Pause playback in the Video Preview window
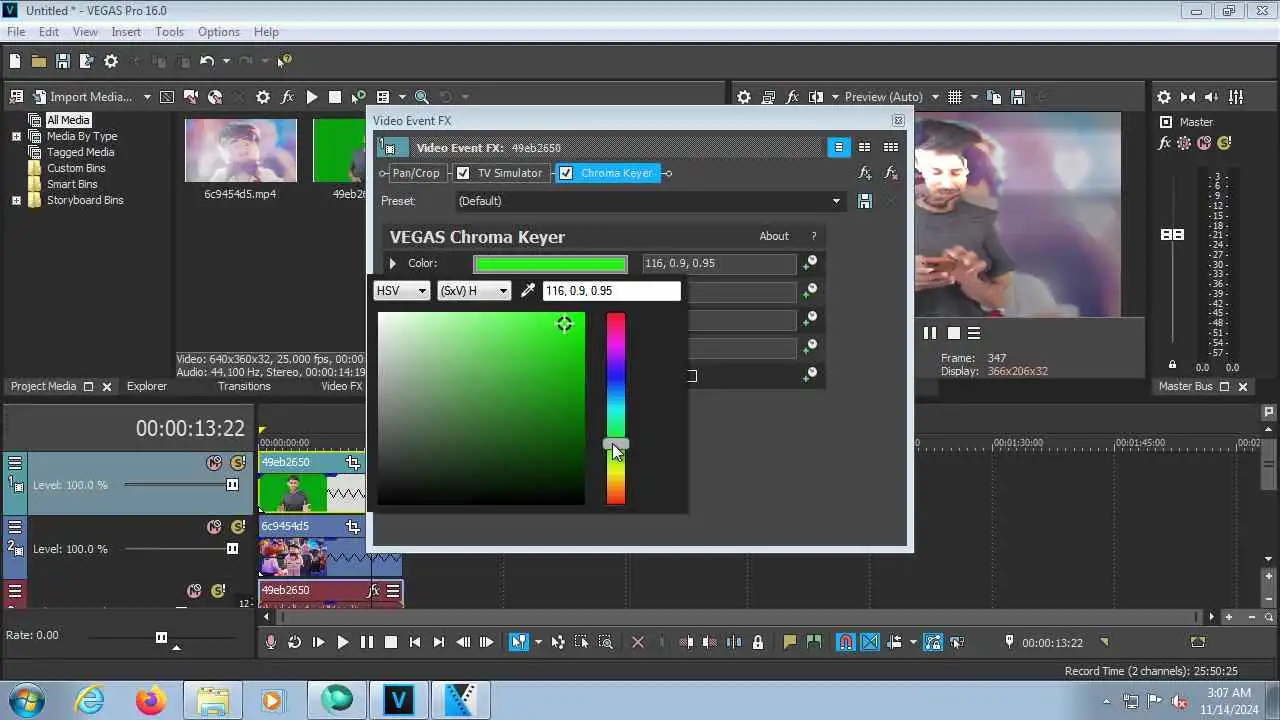The height and width of the screenshot is (720, 1280). tap(930, 333)
